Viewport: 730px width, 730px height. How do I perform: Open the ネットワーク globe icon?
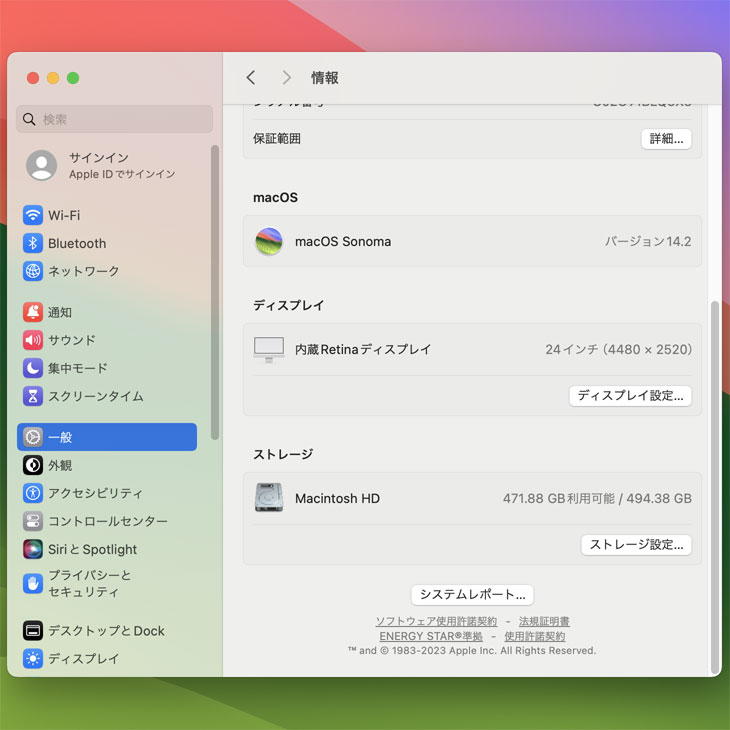[33, 271]
